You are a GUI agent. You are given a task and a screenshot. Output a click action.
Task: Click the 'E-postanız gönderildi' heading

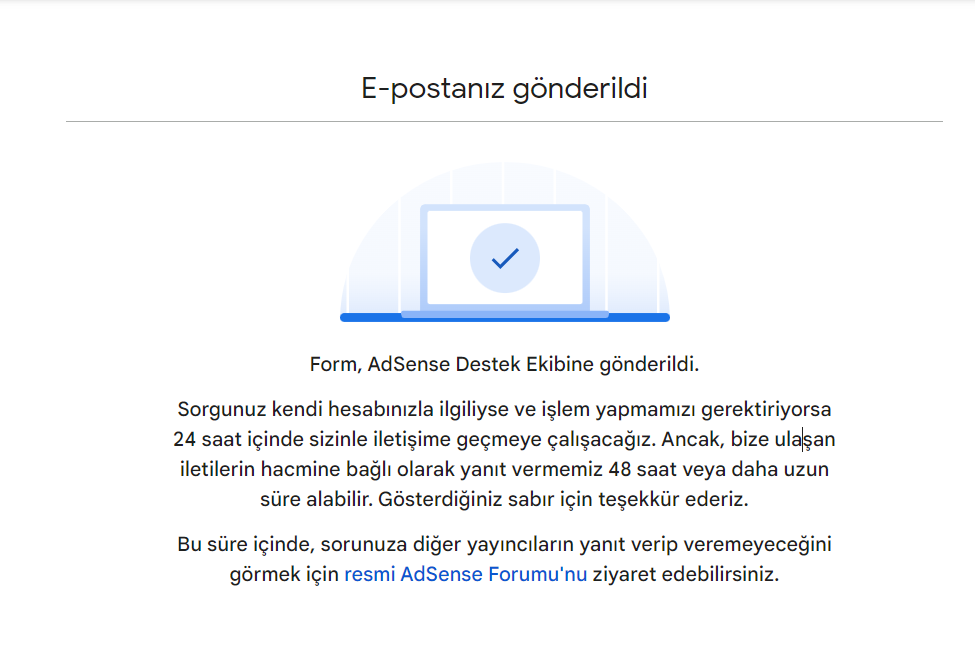[504, 88]
